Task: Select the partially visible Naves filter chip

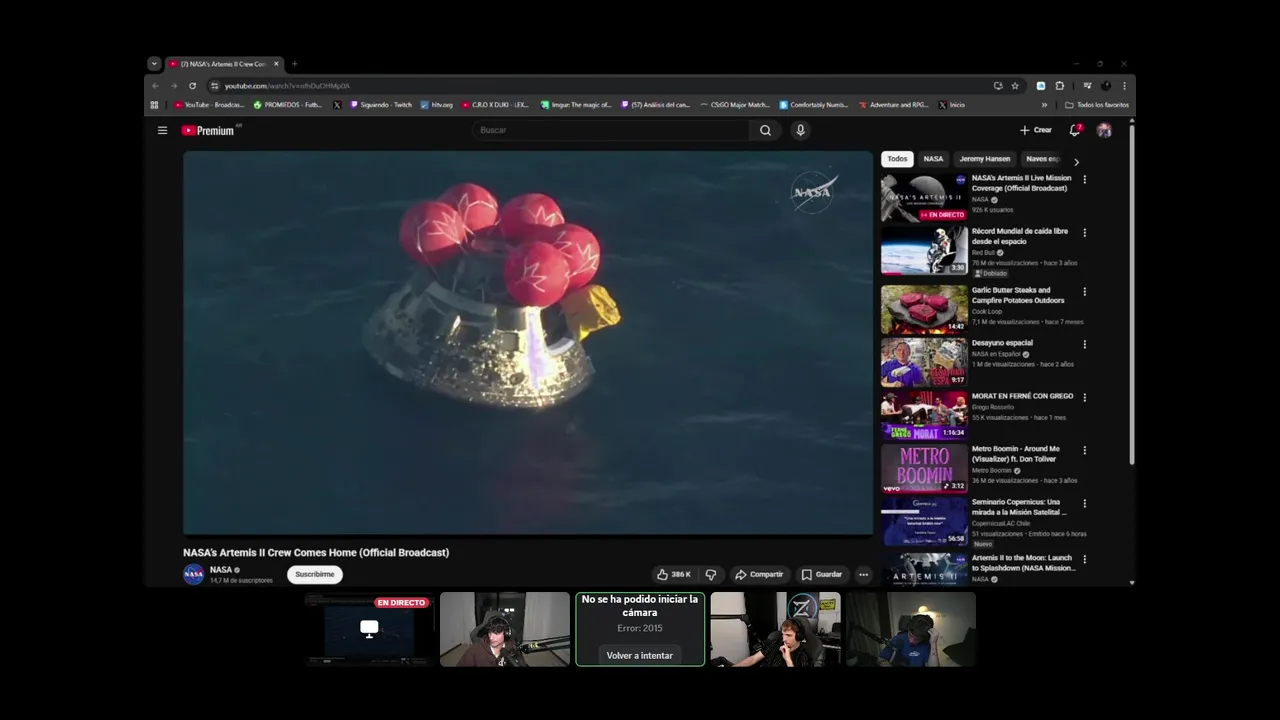Action: pyautogui.click(x=1042, y=159)
